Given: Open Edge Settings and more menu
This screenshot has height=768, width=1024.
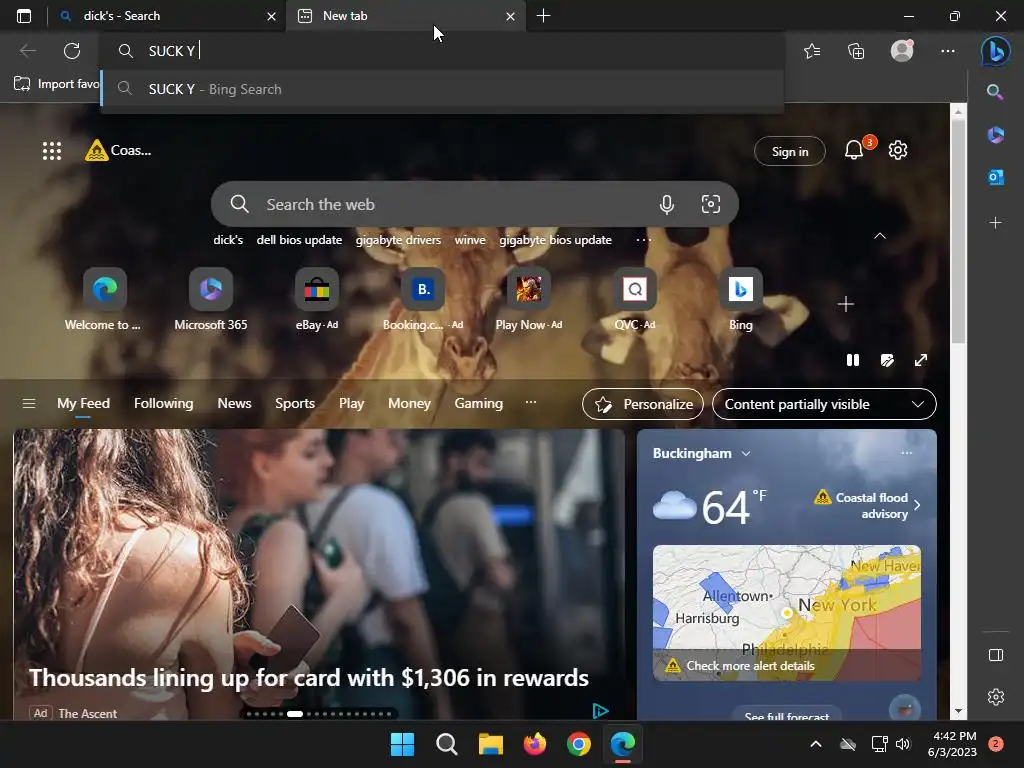Looking at the screenshot, I should click(948, 51).
